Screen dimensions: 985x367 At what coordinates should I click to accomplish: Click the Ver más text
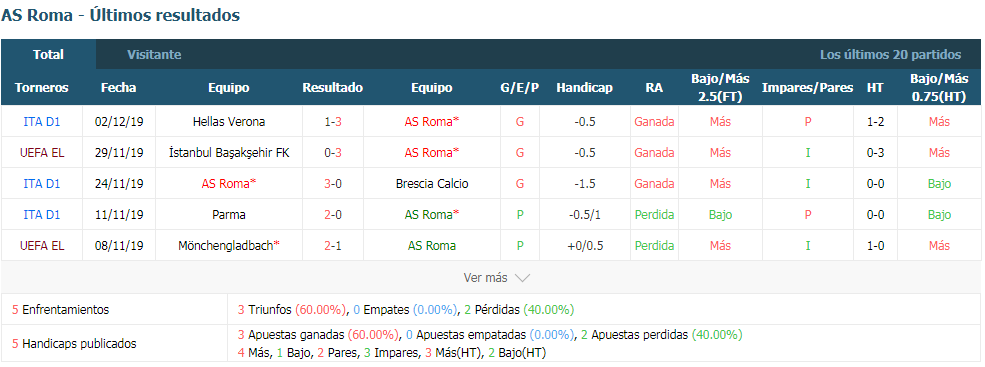pyautogui.click(x=486, y=278)
